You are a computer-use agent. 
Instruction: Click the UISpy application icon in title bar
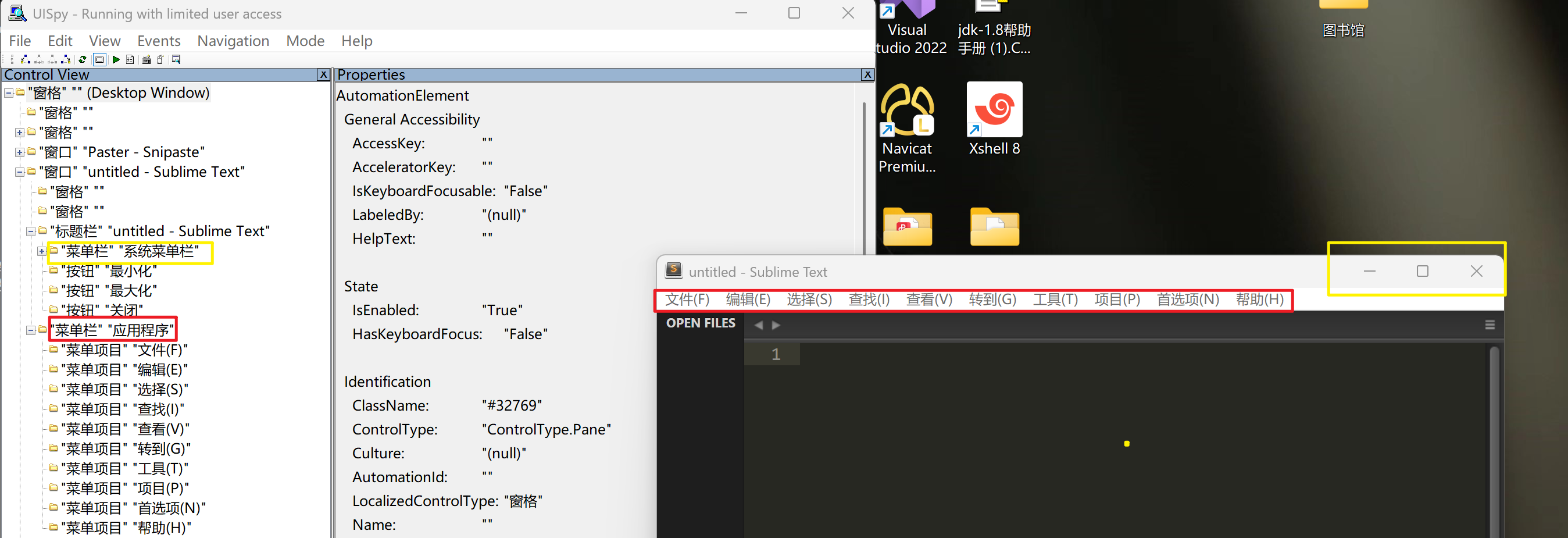(x=16, y=13)
